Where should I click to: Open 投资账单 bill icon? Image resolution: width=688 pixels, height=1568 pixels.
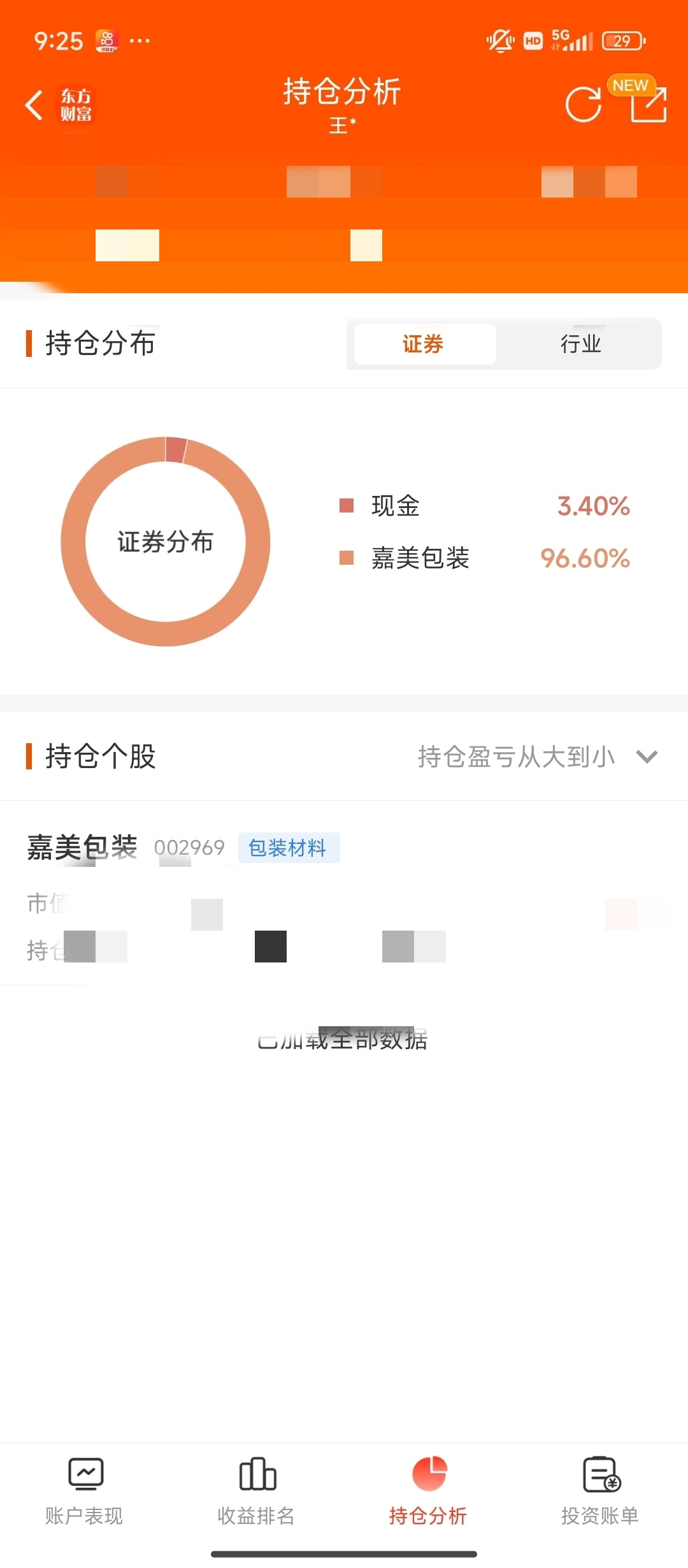[601, 1474]
